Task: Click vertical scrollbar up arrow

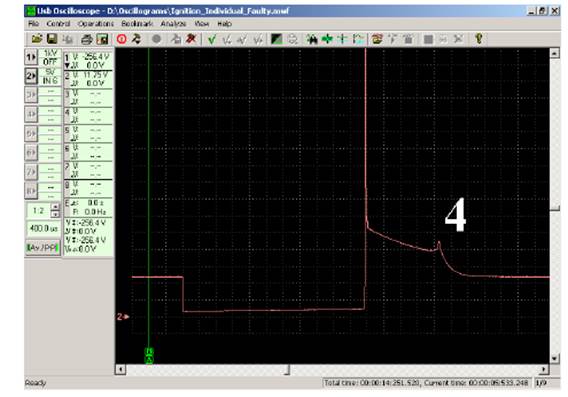Action: (x=555, y=53)
